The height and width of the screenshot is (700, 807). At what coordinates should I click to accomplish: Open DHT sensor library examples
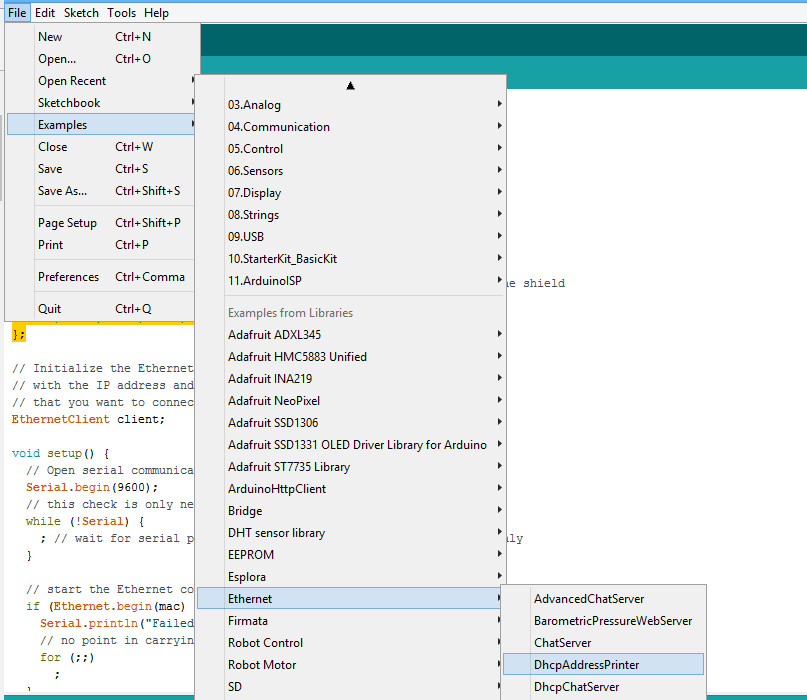coord(350,533)
